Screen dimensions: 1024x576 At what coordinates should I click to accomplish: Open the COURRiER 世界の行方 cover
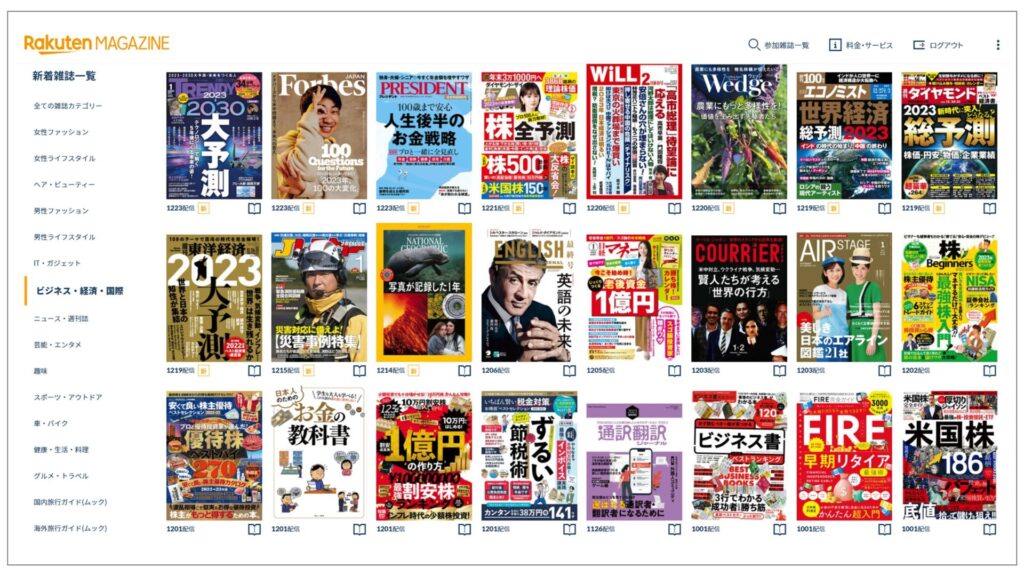[x=739, y=298]
